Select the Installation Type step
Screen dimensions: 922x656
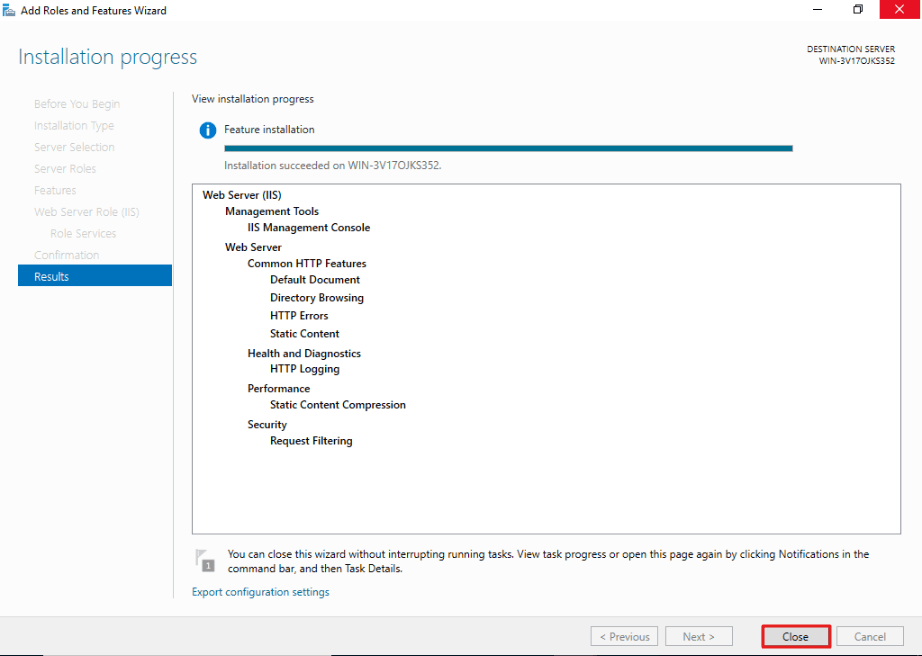click(x=74, y=126)
